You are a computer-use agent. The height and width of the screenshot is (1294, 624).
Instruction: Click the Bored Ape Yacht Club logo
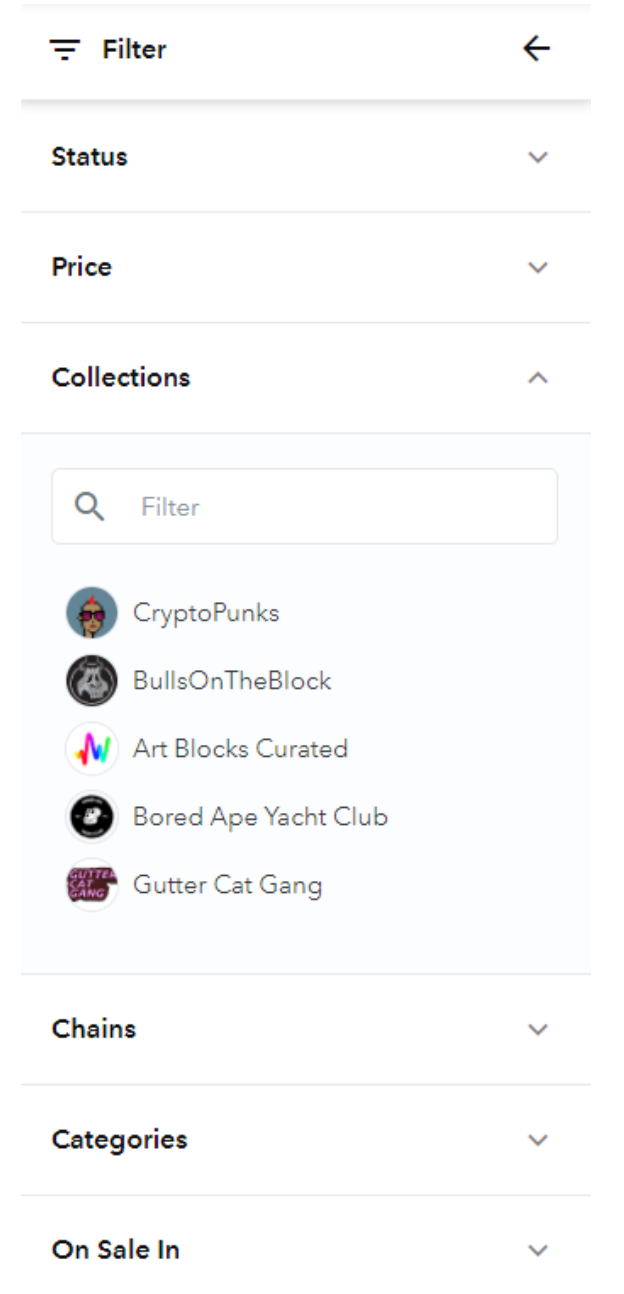pyautogui.click(x=92, y=817)
